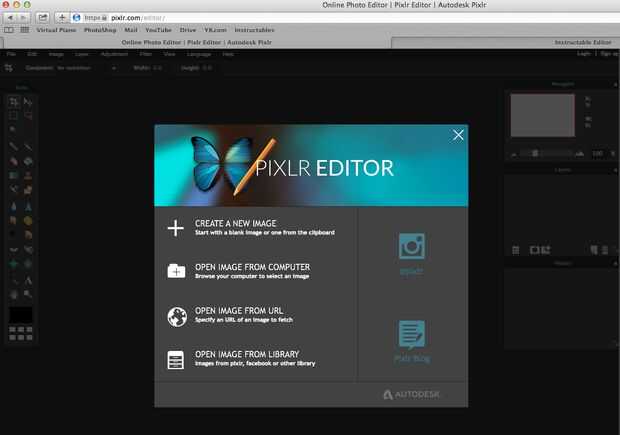Select the Type text tool
This screenshot has width=620, height=435.
28,281
